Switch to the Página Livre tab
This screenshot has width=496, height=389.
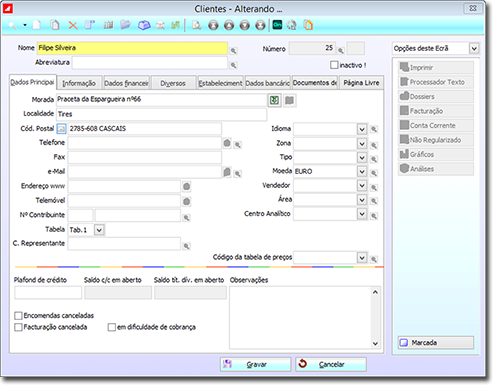click(x=361, y=83)
